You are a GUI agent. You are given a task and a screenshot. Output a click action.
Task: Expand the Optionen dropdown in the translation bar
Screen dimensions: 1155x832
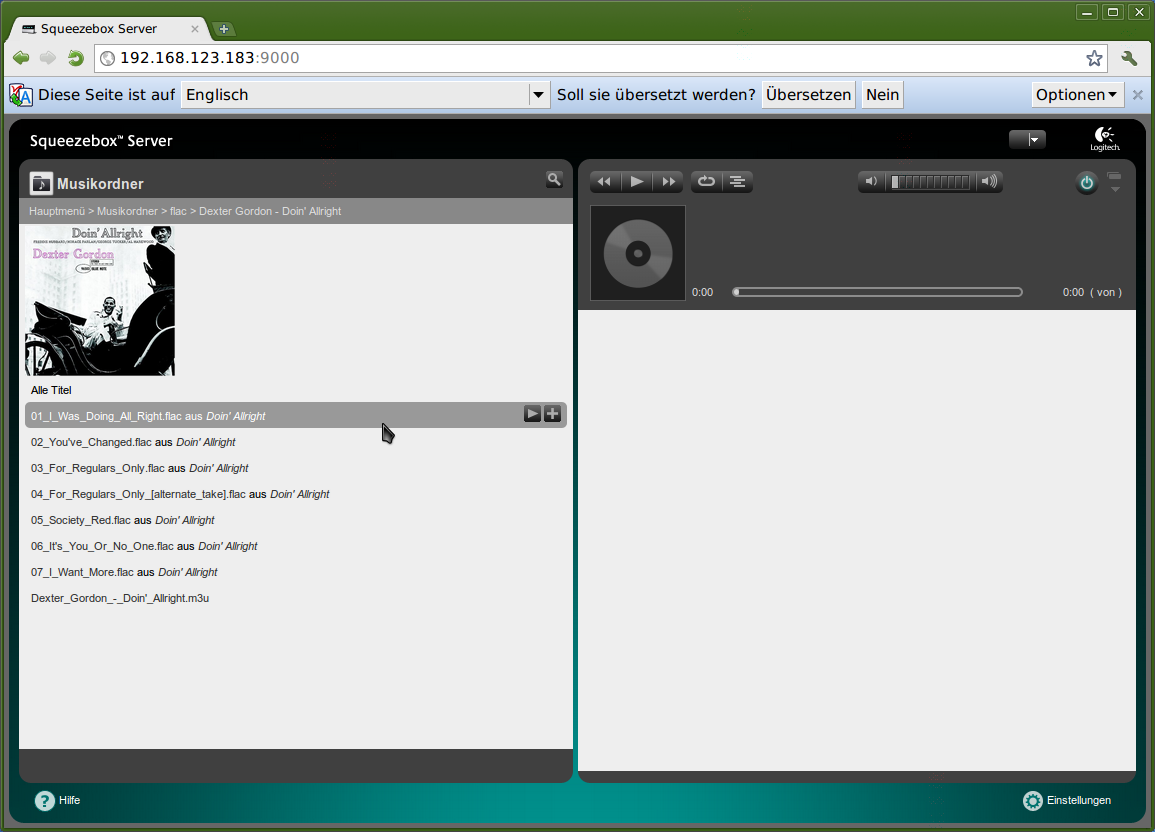tap(1077, 94)
